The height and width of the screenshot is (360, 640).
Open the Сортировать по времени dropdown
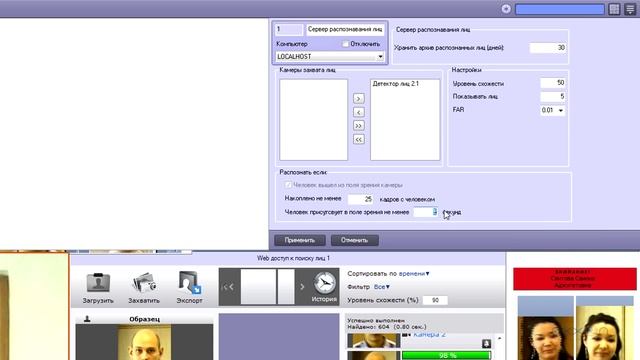coord(414,273)
